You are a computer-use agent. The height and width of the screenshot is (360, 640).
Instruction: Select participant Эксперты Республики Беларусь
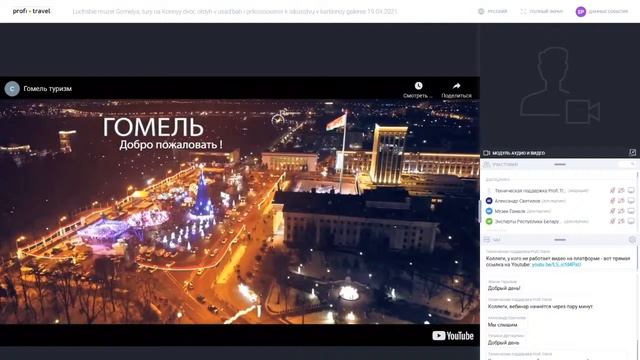(x=527, y=221)
